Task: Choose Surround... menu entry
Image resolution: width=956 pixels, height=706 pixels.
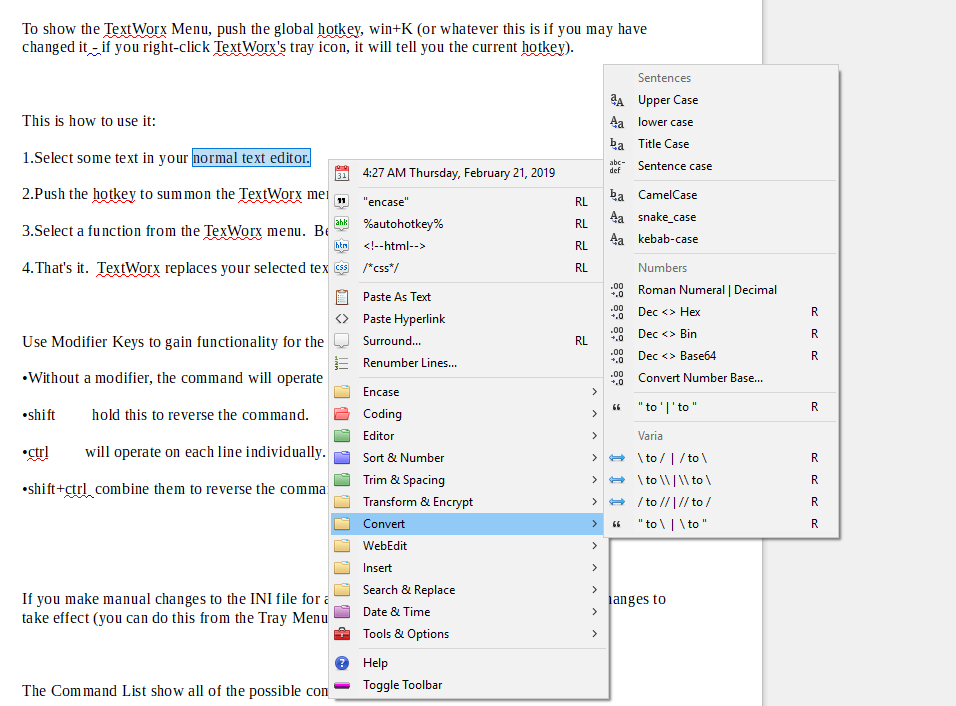Action: (x=467, y=341)
